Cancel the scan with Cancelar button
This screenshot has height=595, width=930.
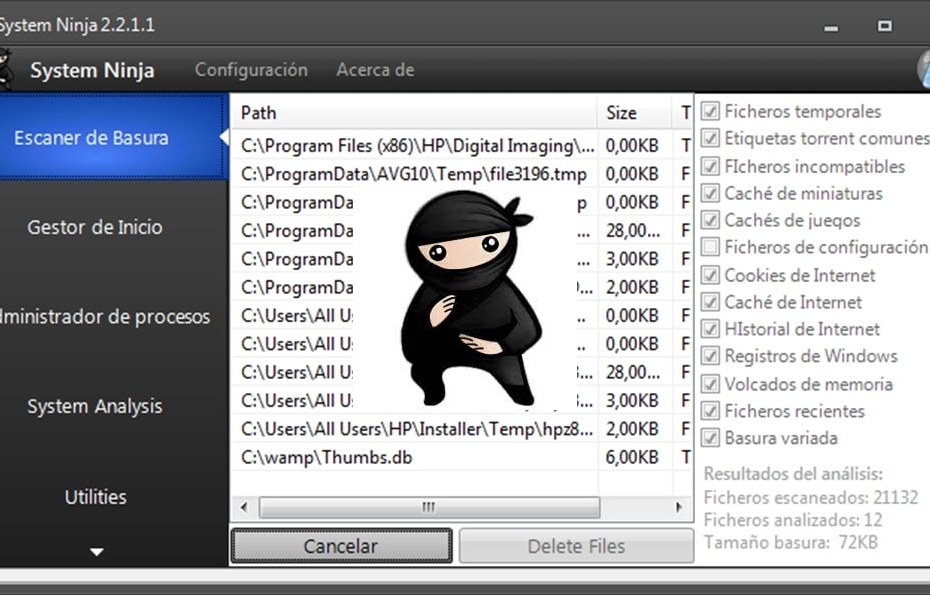[x=341, y=546]
